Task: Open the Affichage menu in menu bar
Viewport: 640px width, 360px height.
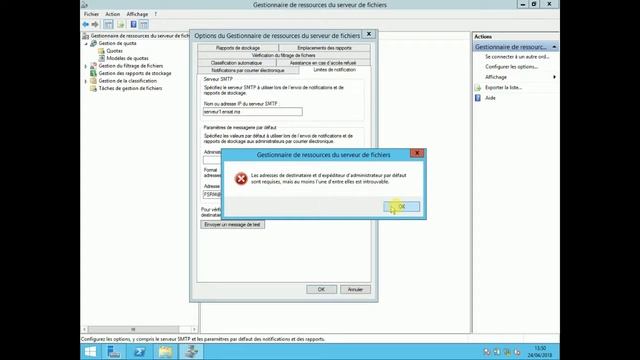Action: tap(137, 14)
